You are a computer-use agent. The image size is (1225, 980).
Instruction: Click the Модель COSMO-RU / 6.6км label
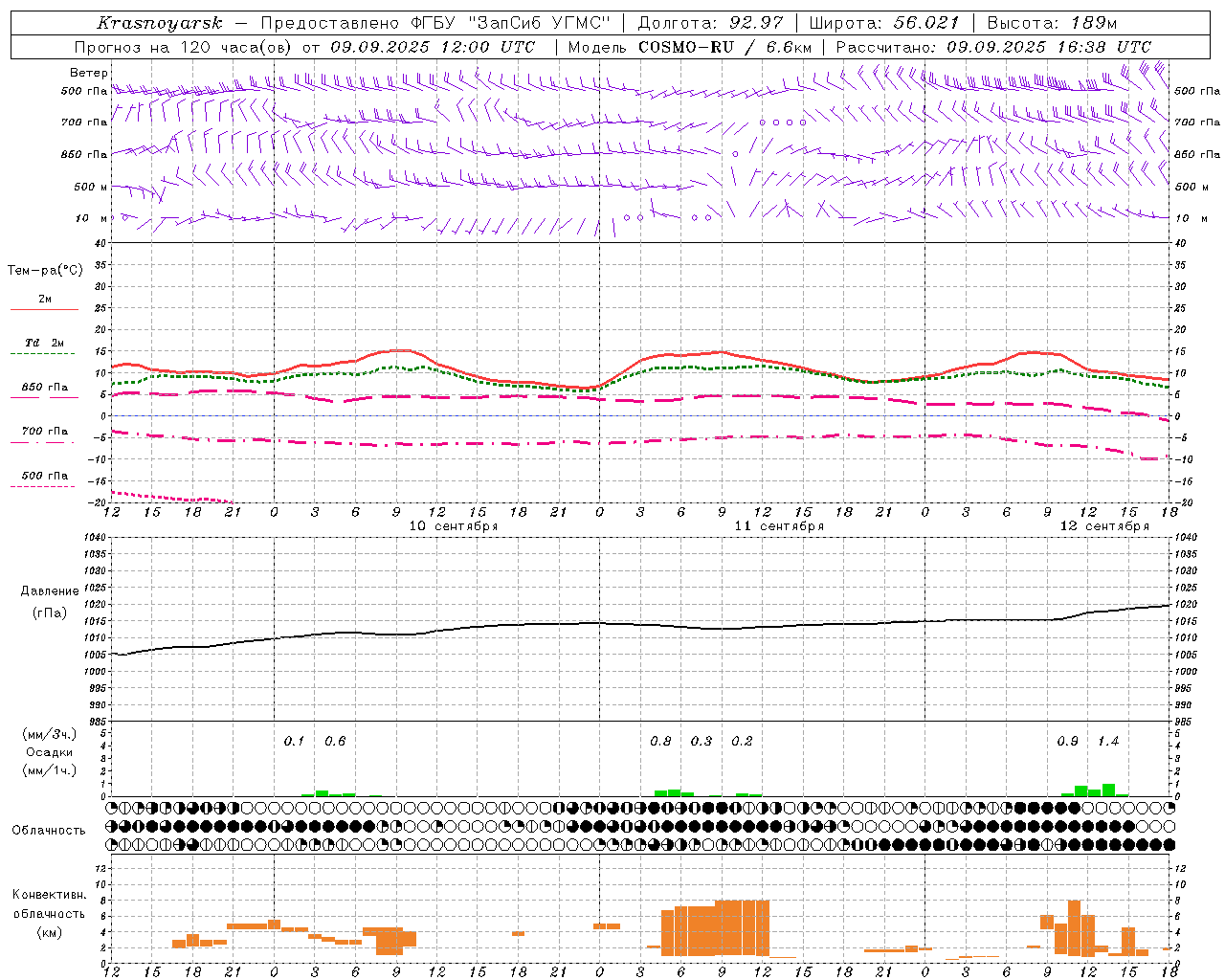(689, 47)
